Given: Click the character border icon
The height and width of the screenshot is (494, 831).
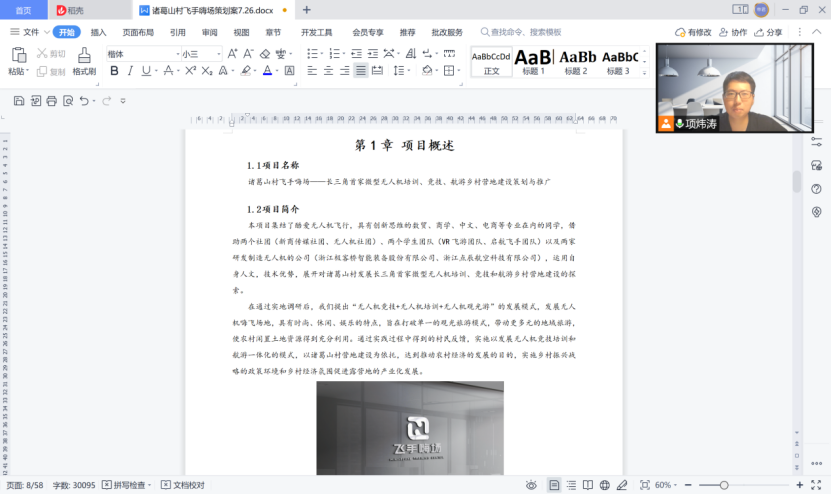Looking at the screenshot, I should tap(289, 70).
